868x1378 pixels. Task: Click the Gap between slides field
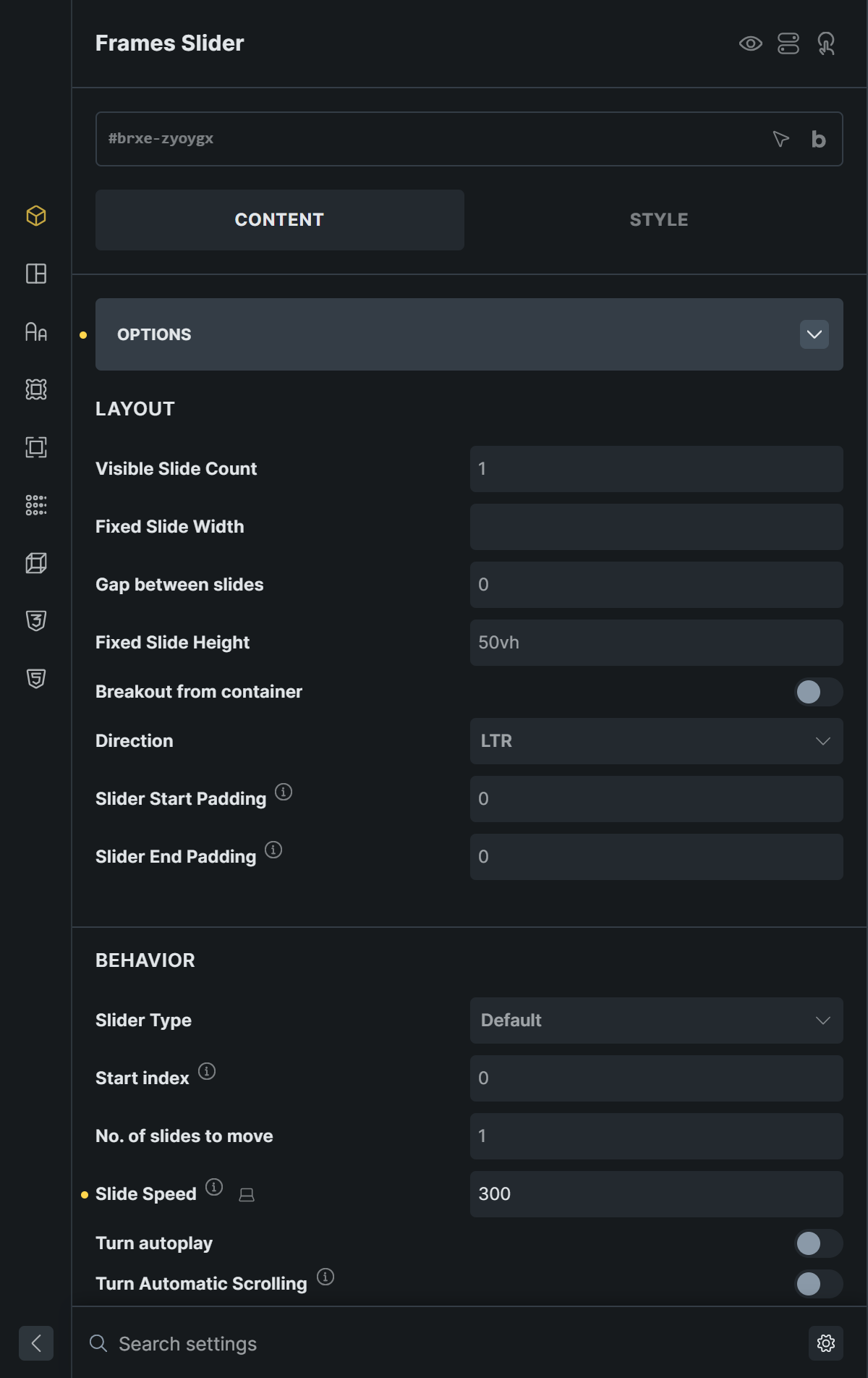(657, 585)
